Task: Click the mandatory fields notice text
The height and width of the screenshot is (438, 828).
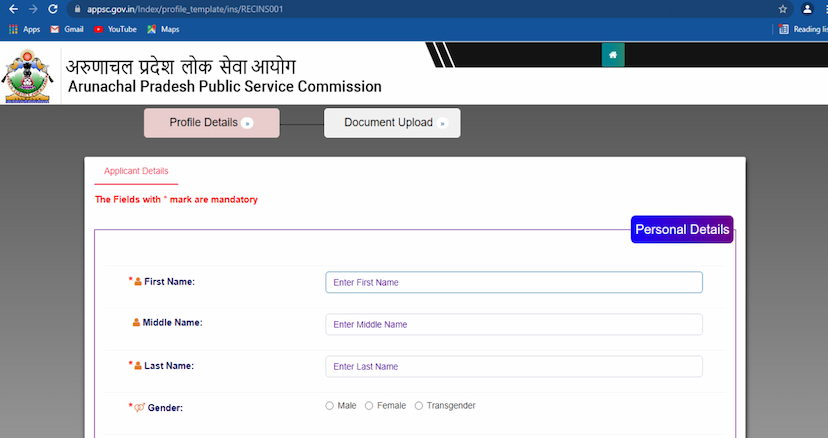Action: (x=176, y=200)
